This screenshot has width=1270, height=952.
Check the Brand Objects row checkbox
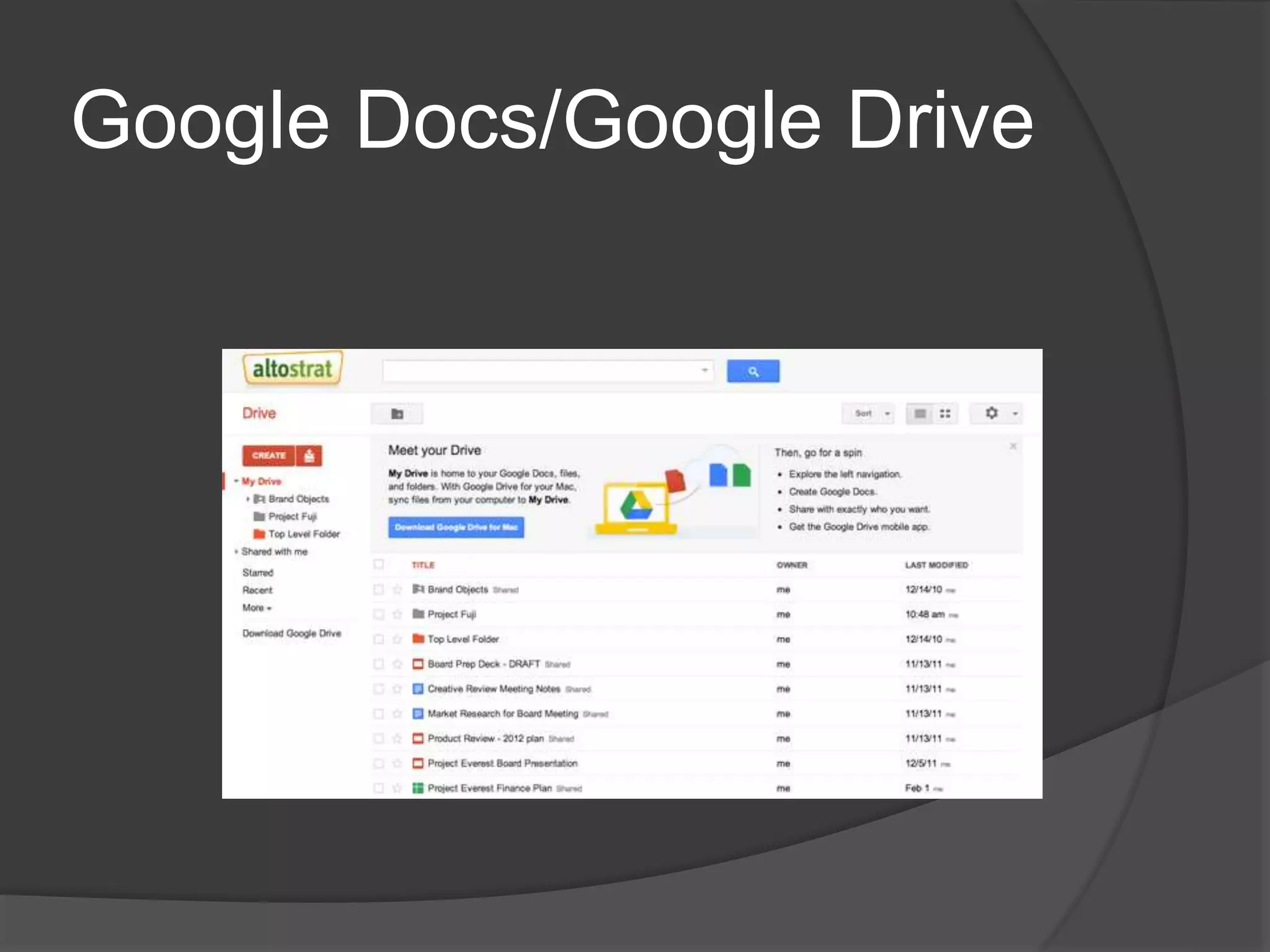coord(378,589)
